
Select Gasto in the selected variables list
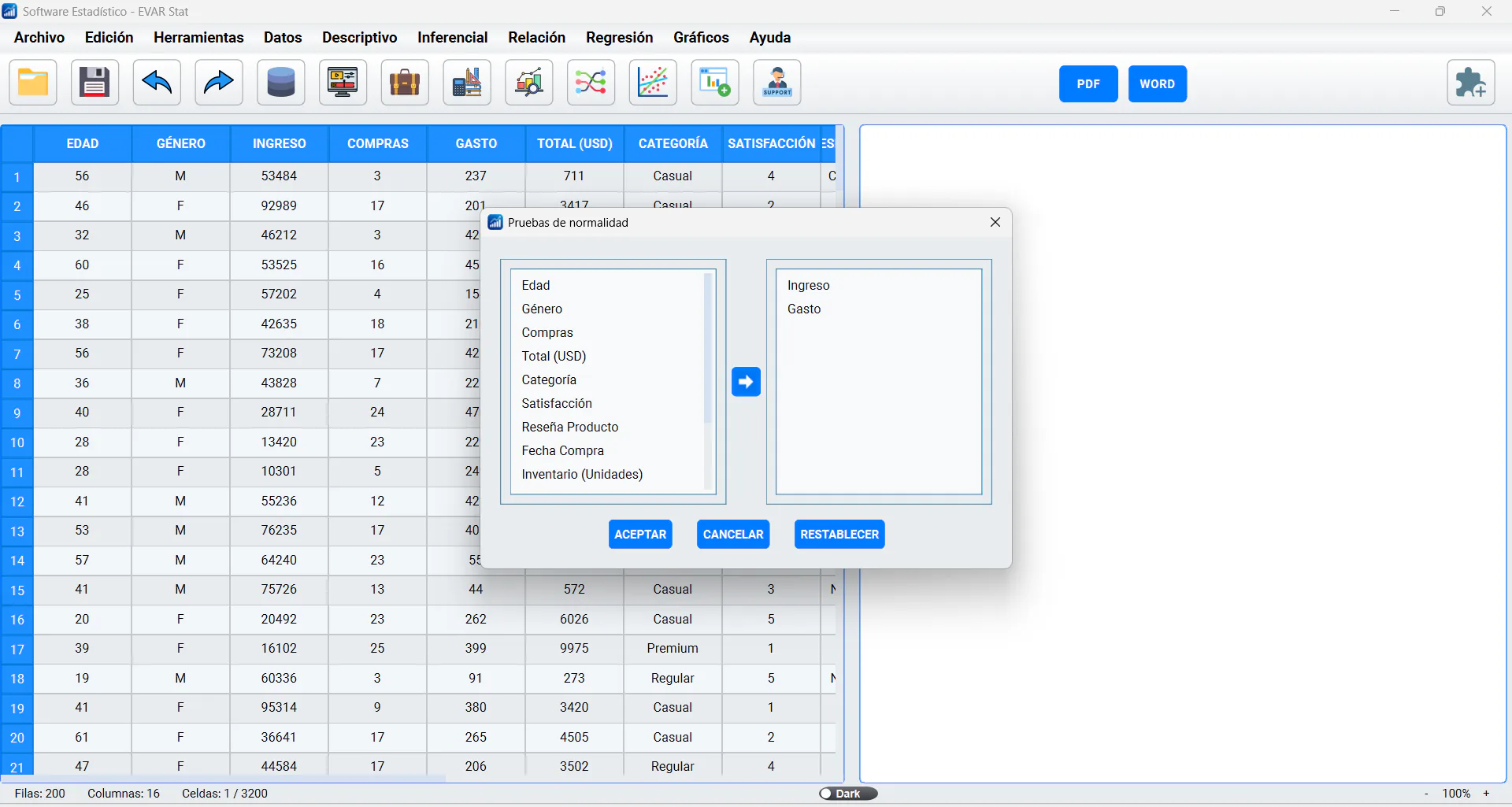pyautogui.click(x=804, y=309)
